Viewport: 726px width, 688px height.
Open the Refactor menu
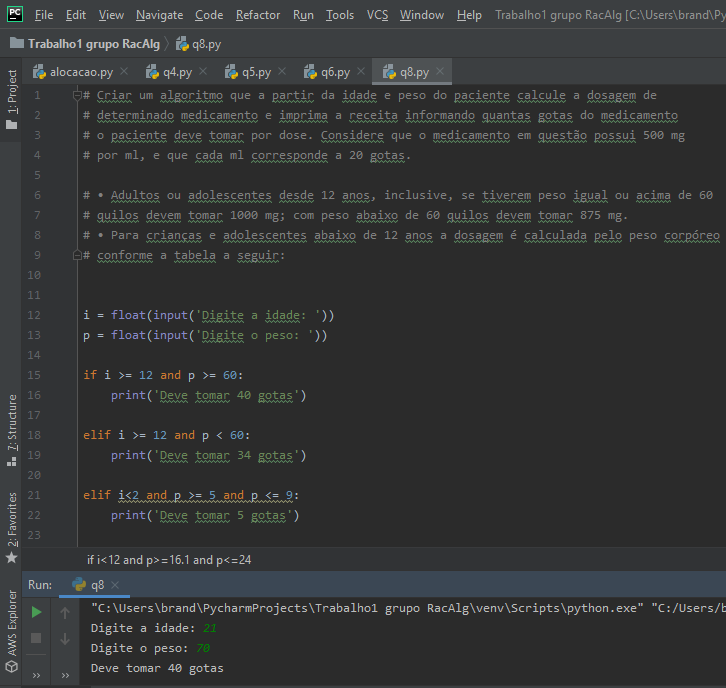[258, 15]
